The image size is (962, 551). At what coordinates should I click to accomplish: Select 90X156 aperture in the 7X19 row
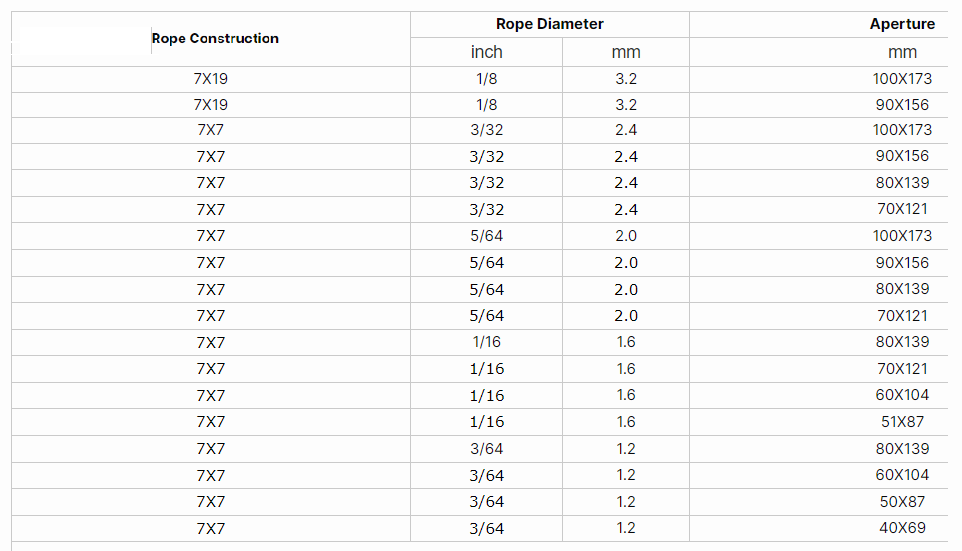pyautogui.click(x=902, y=104)
